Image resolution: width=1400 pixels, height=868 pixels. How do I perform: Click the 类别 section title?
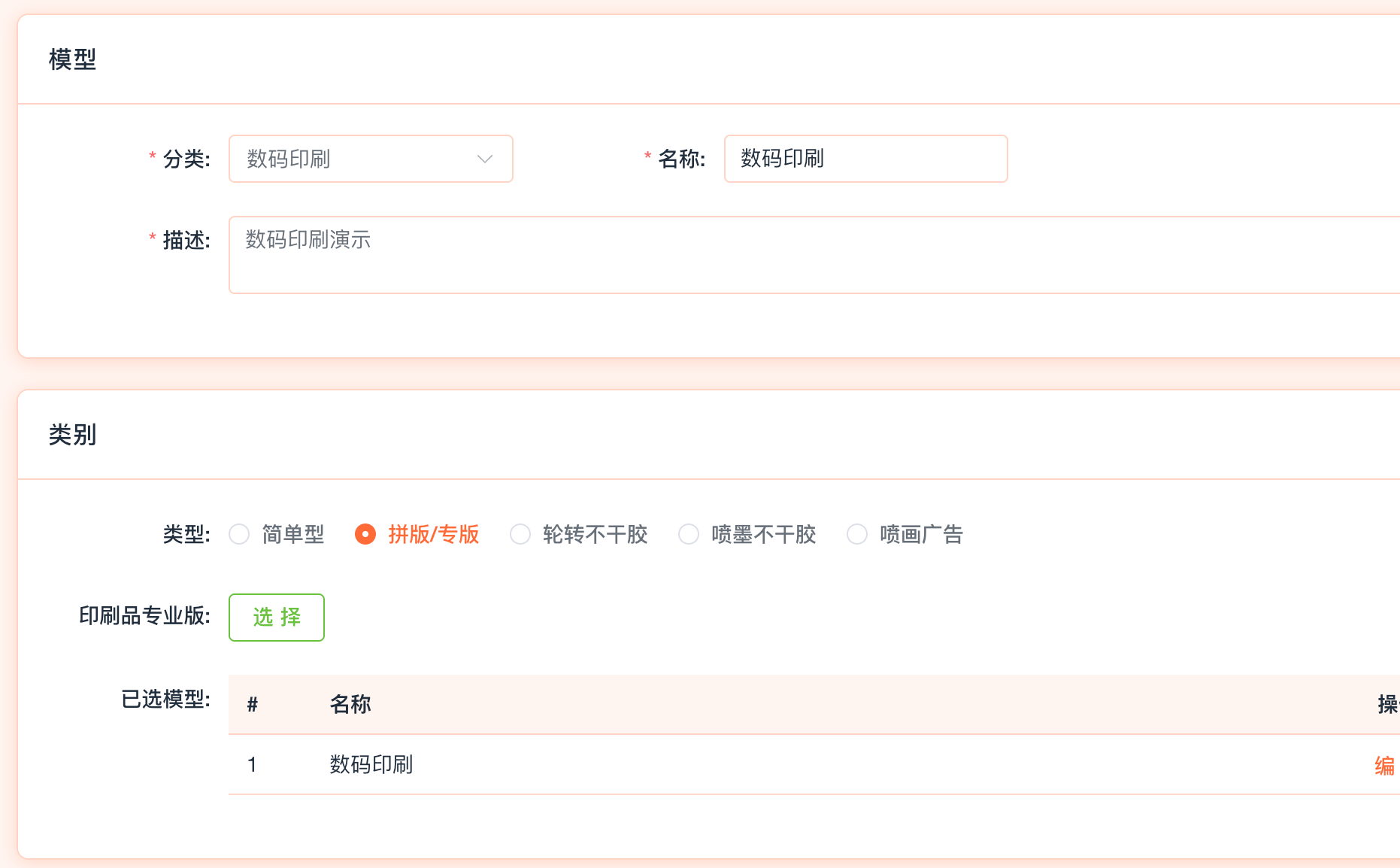(72, 435)
